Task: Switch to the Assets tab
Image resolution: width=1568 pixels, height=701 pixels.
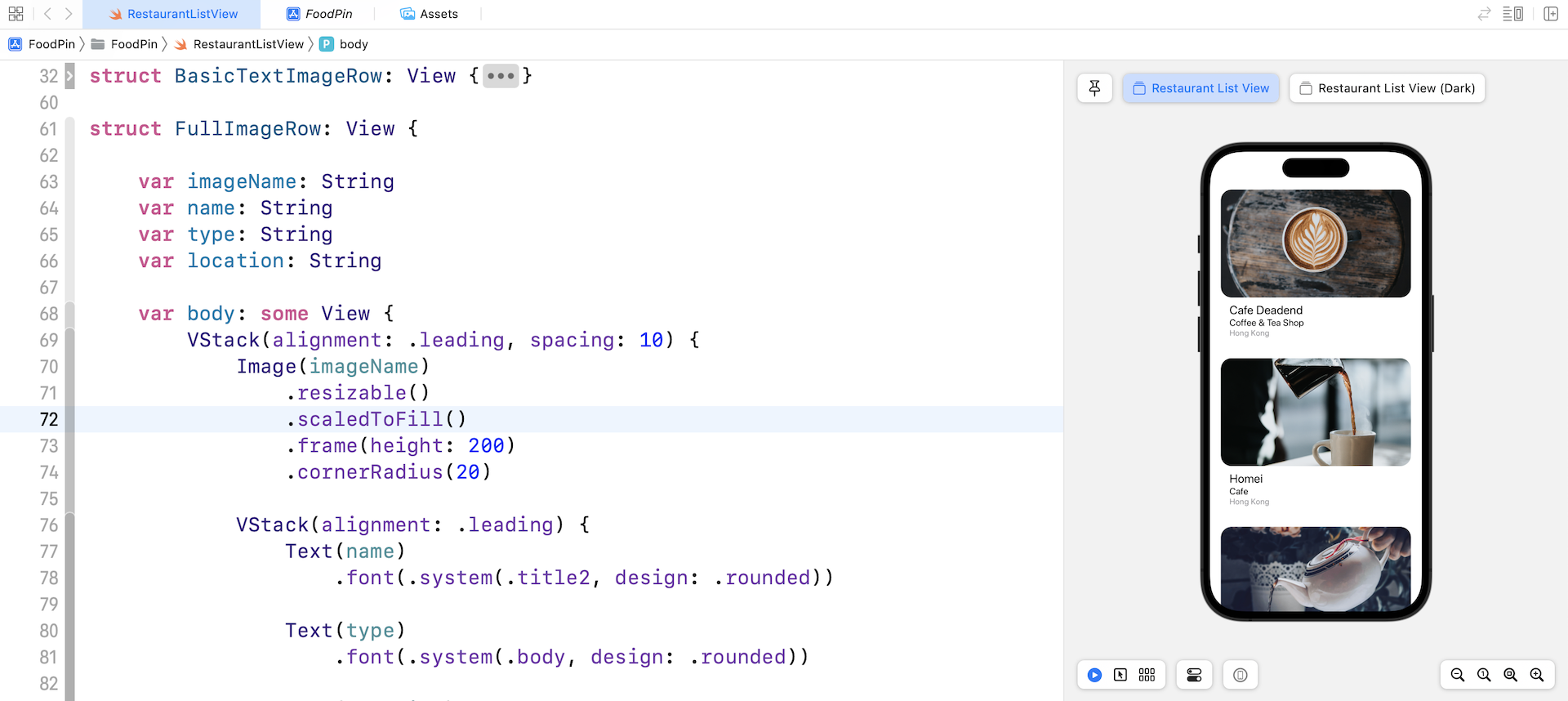Action: (x=430, y=14)
